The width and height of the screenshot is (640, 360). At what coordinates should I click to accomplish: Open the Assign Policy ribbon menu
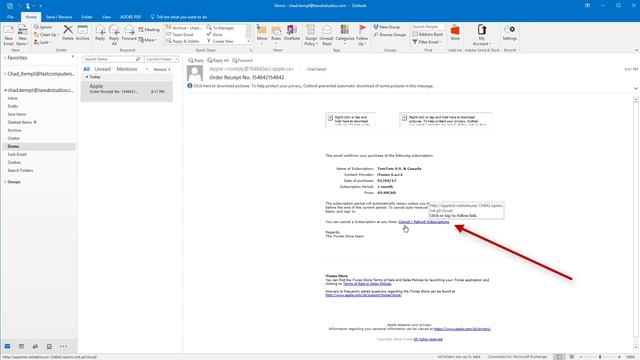coord(311,35)
